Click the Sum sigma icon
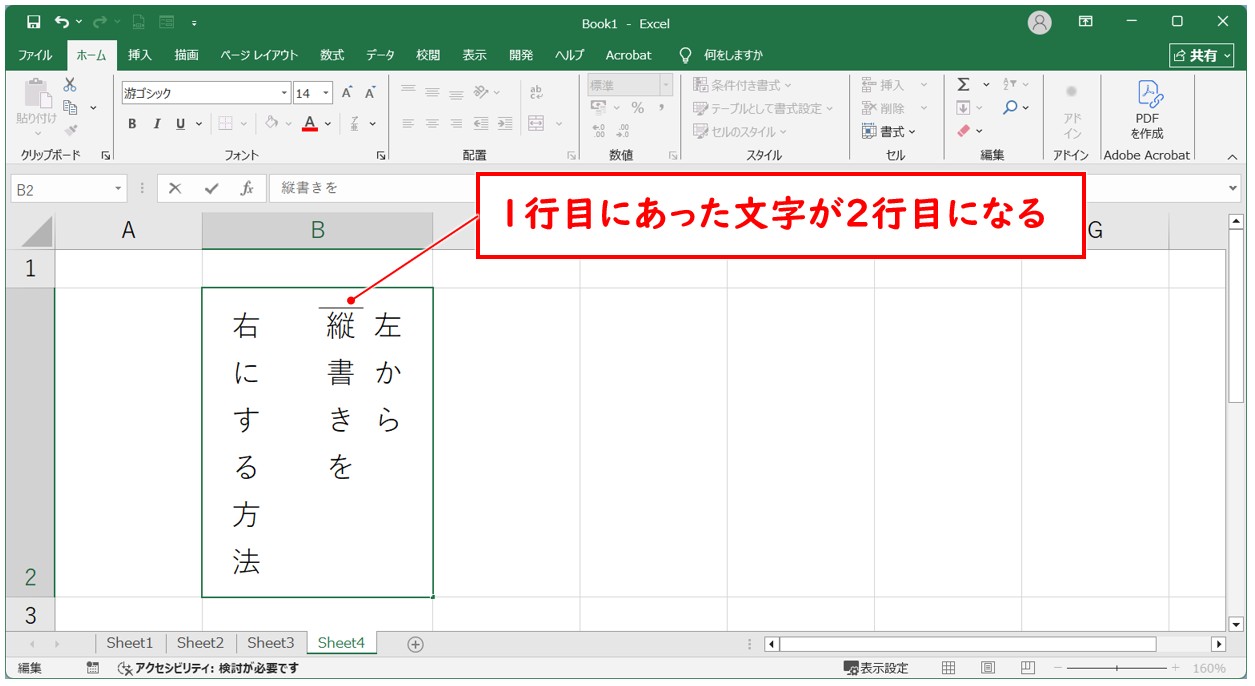 [x=963, y=85]
